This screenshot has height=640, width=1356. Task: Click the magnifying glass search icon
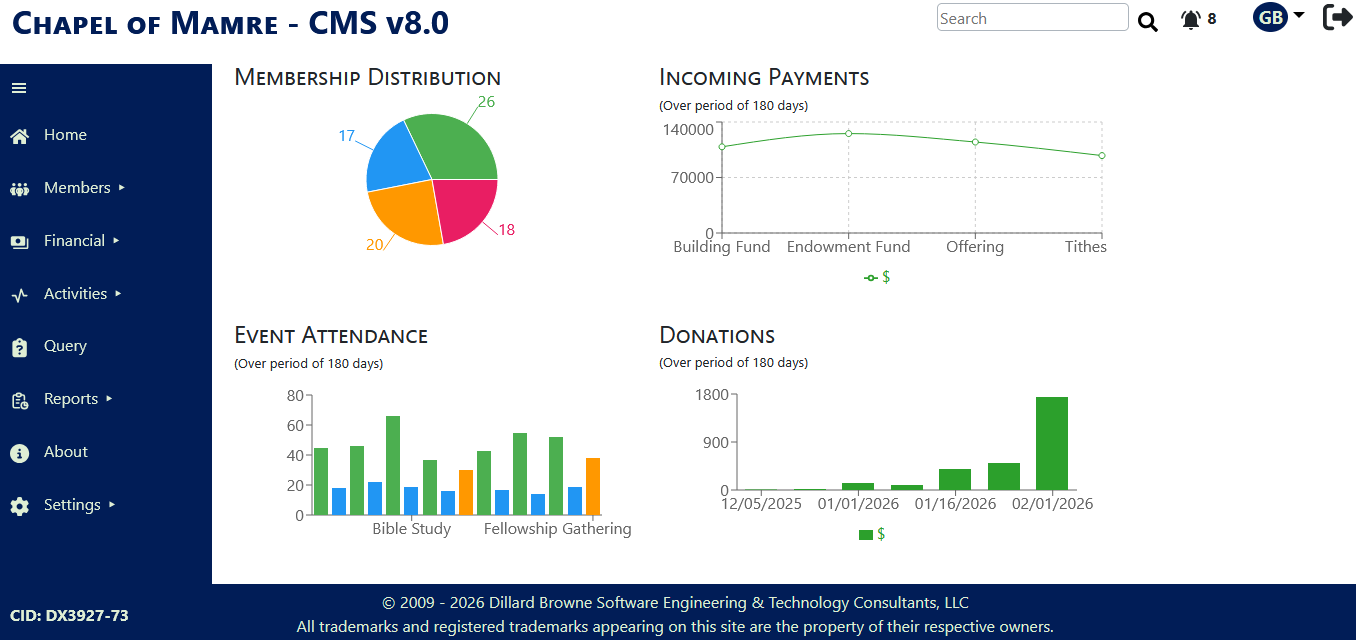(1147, 21)
